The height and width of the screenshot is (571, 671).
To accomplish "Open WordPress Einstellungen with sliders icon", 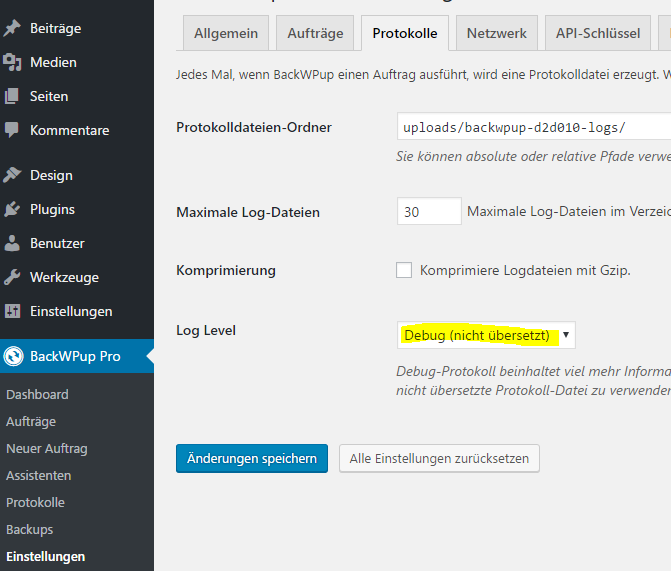I will pos(77,311).
